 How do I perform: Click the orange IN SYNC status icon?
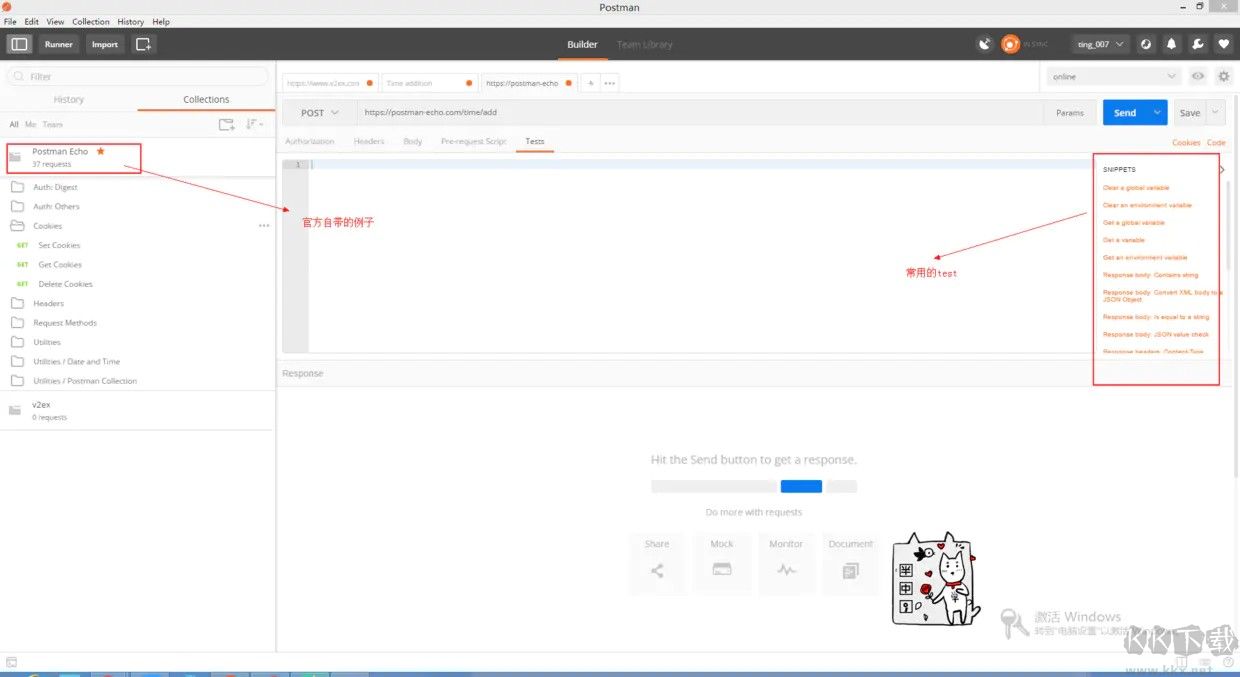1010,44
